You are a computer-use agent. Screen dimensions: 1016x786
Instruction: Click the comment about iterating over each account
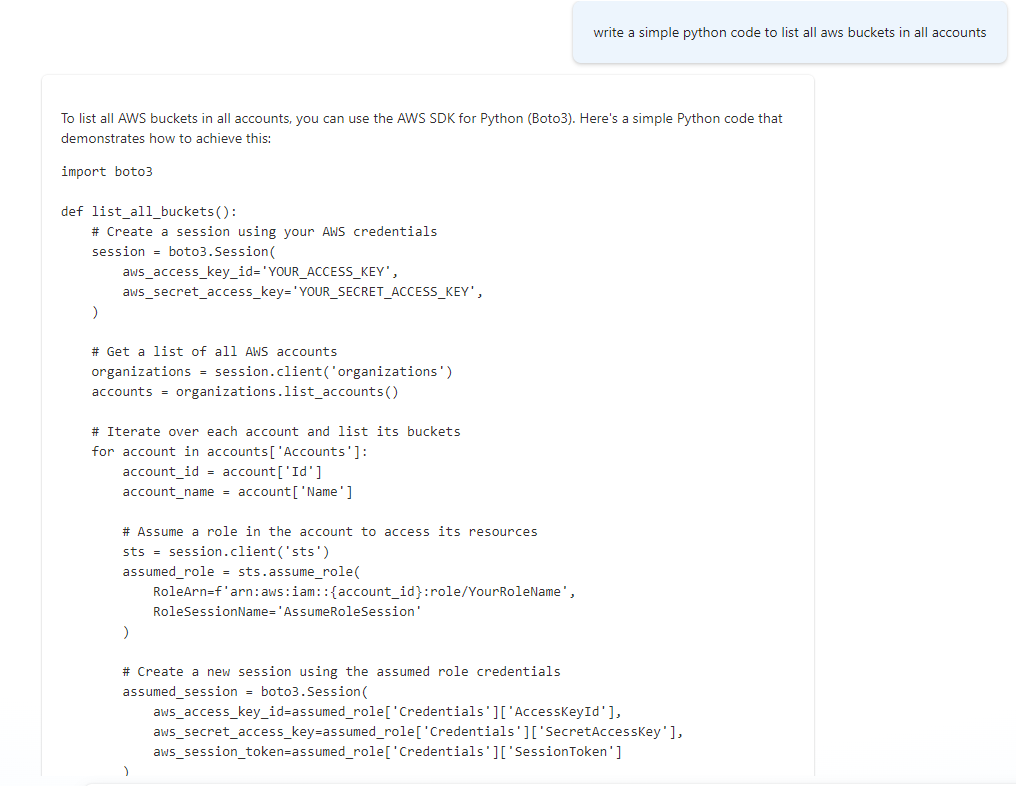275,431
